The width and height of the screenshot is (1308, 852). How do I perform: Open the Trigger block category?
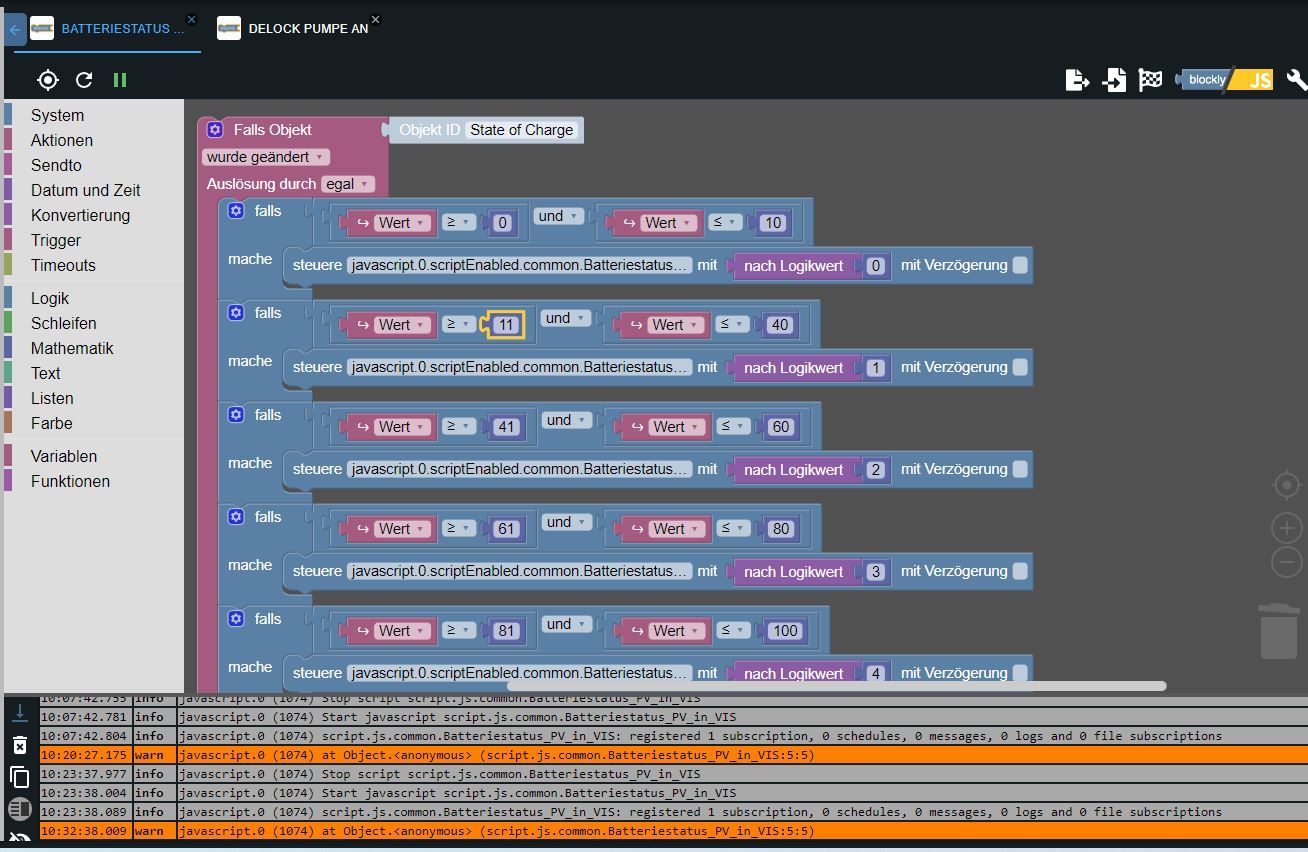point(56,240)
